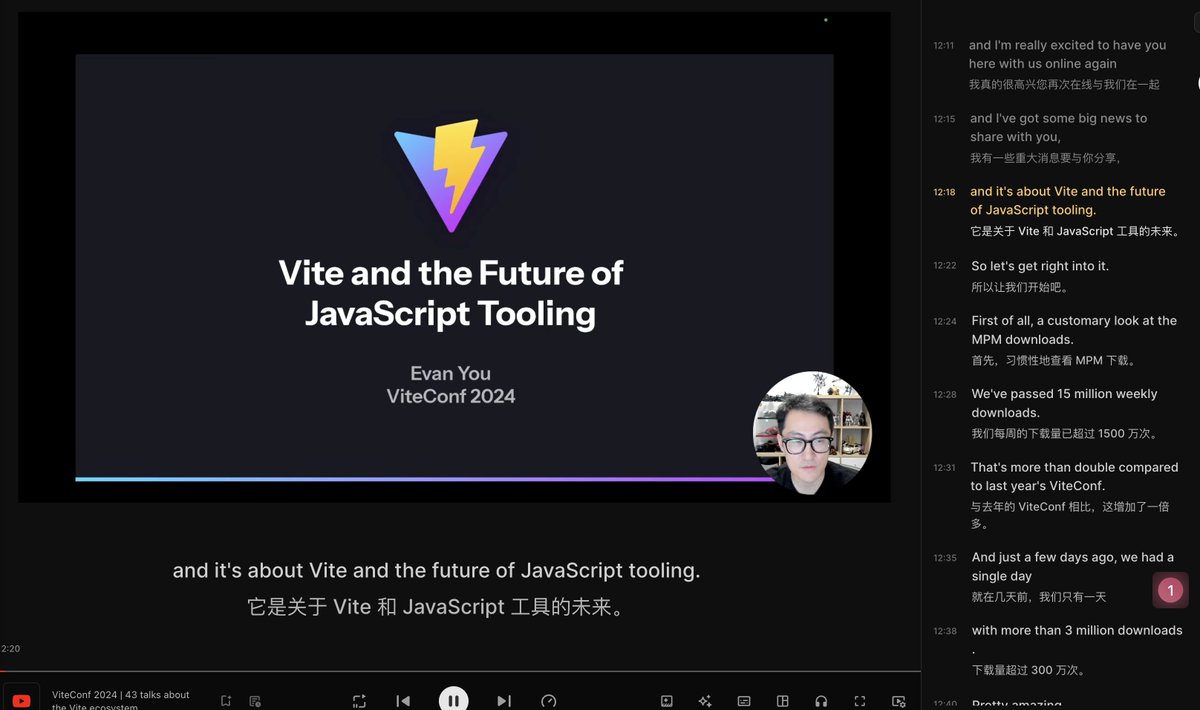Click the 12:28 timestamp in transcript
This screenshot has width=1200, height=710.
click(944, 395)
